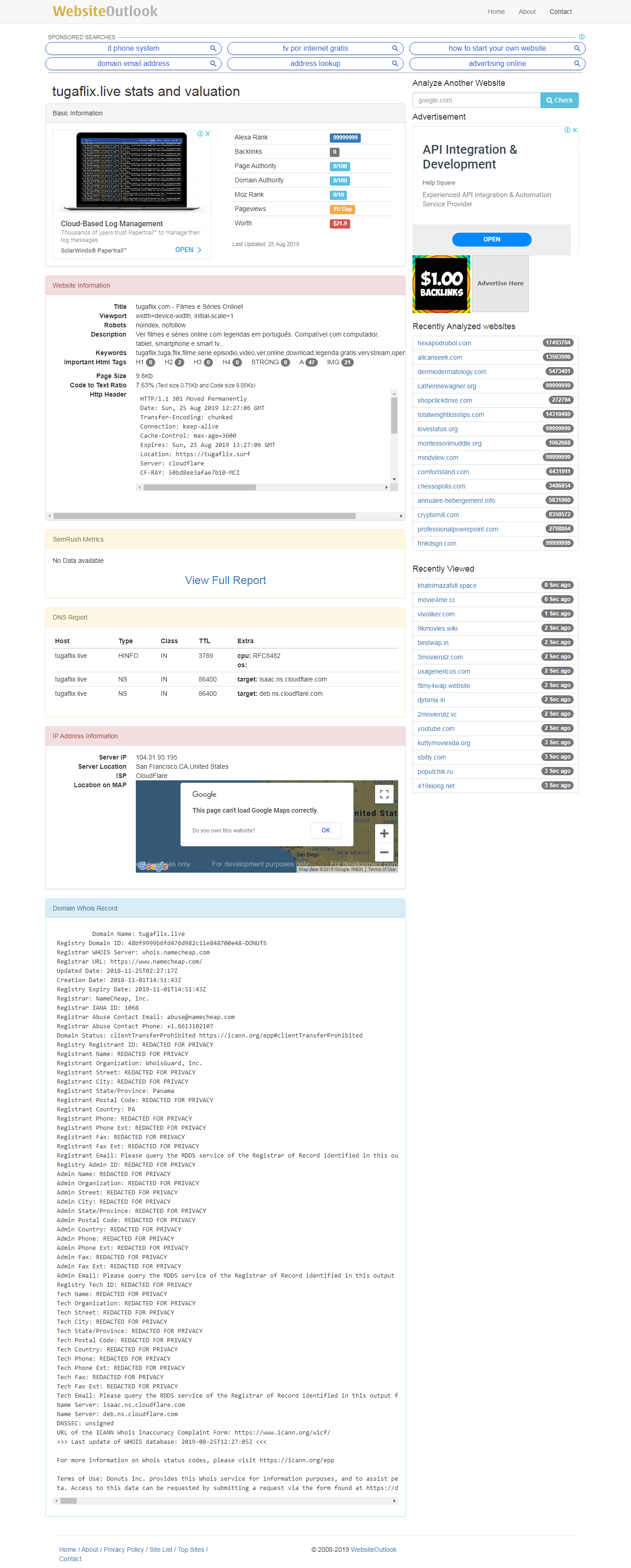Click API Integration & Development ad headline
The image size is (631, 1568).
click(470, 157)
